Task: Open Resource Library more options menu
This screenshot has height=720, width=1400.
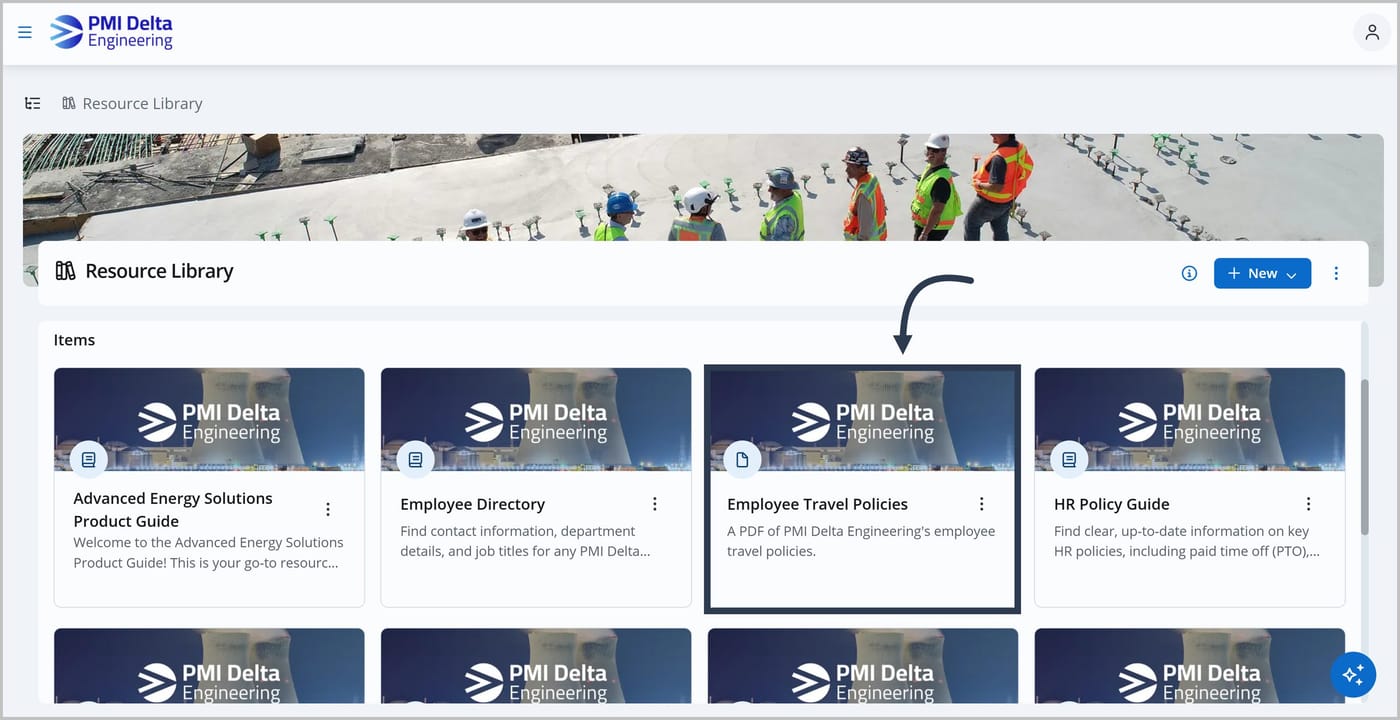Action: [x=1336, y=273]
